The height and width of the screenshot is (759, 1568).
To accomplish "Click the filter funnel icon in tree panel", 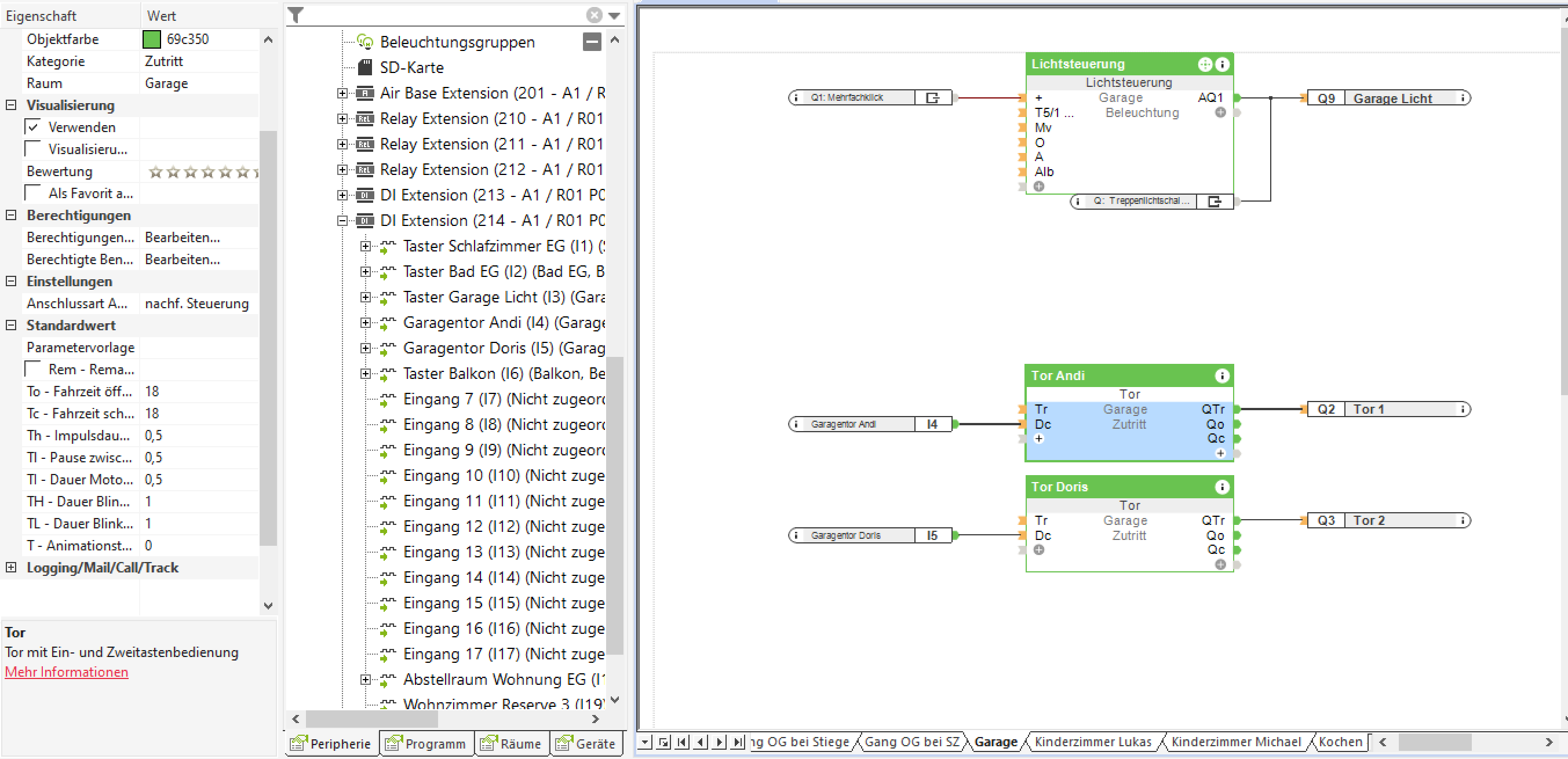I will click(296, 14).
